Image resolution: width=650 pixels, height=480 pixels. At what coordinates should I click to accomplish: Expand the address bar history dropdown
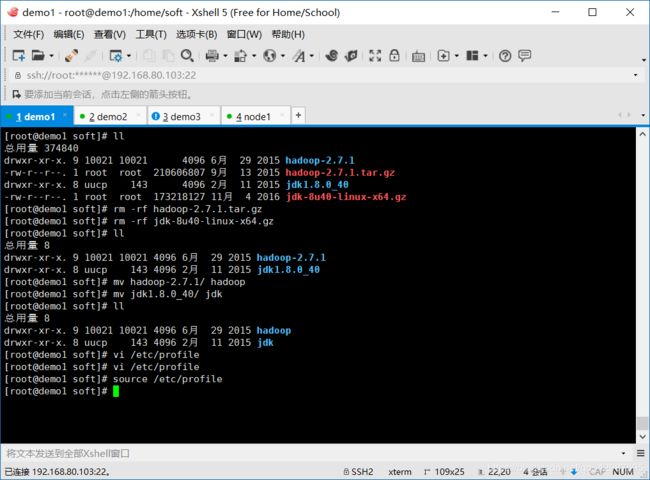(x=635, y=75)
